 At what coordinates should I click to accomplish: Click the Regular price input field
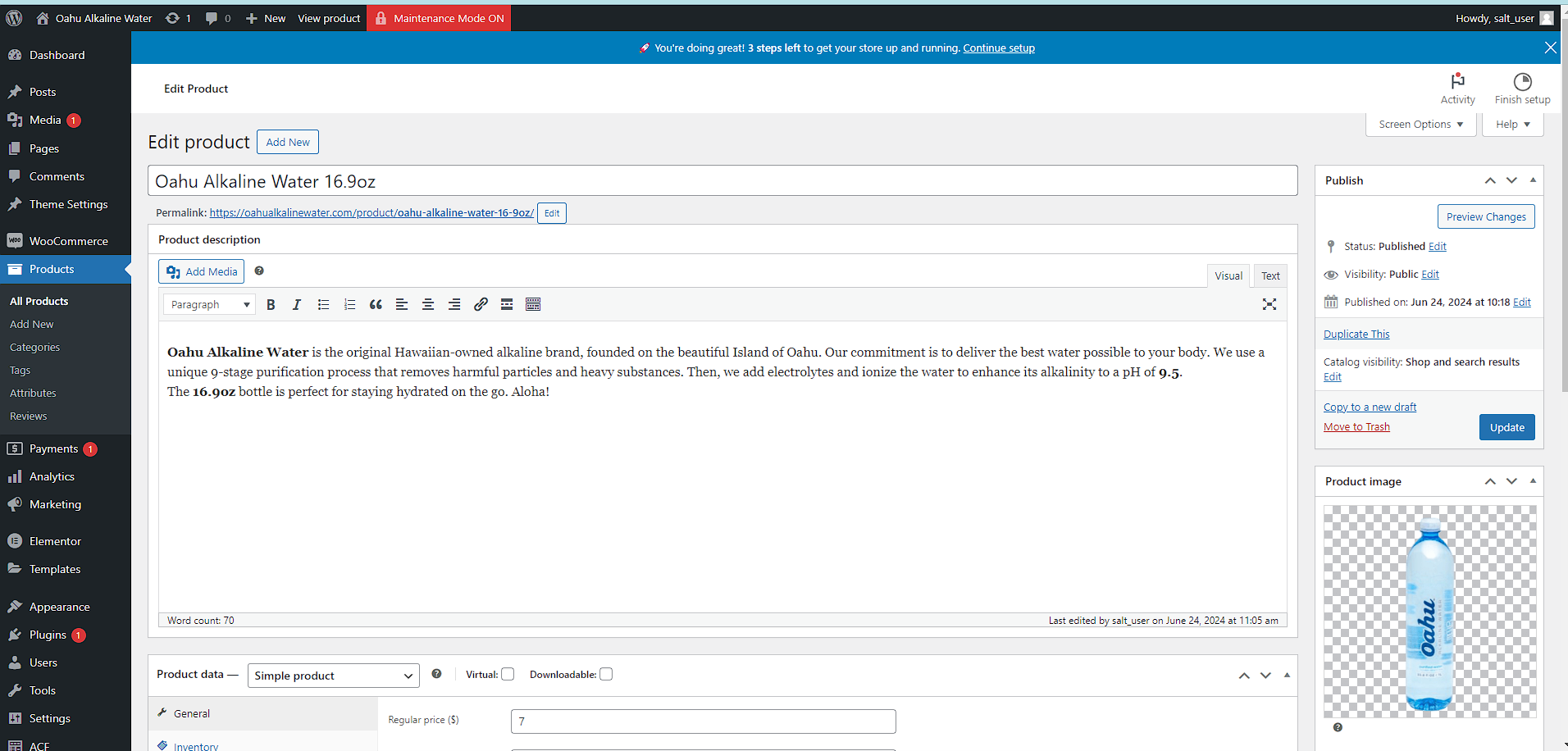point(704,721)
